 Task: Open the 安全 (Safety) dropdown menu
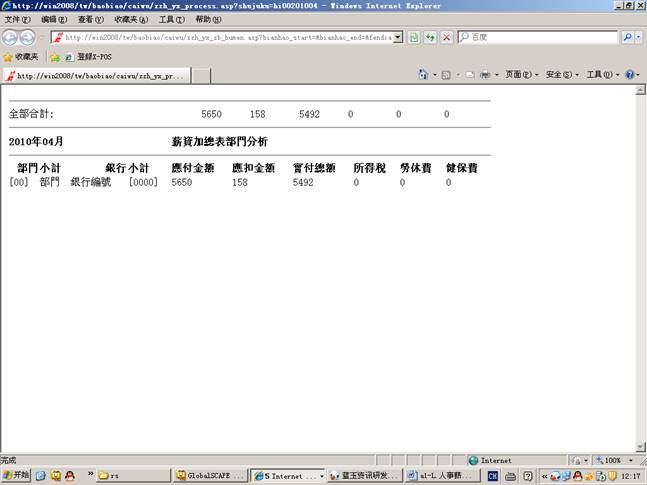tap(561, 75)
